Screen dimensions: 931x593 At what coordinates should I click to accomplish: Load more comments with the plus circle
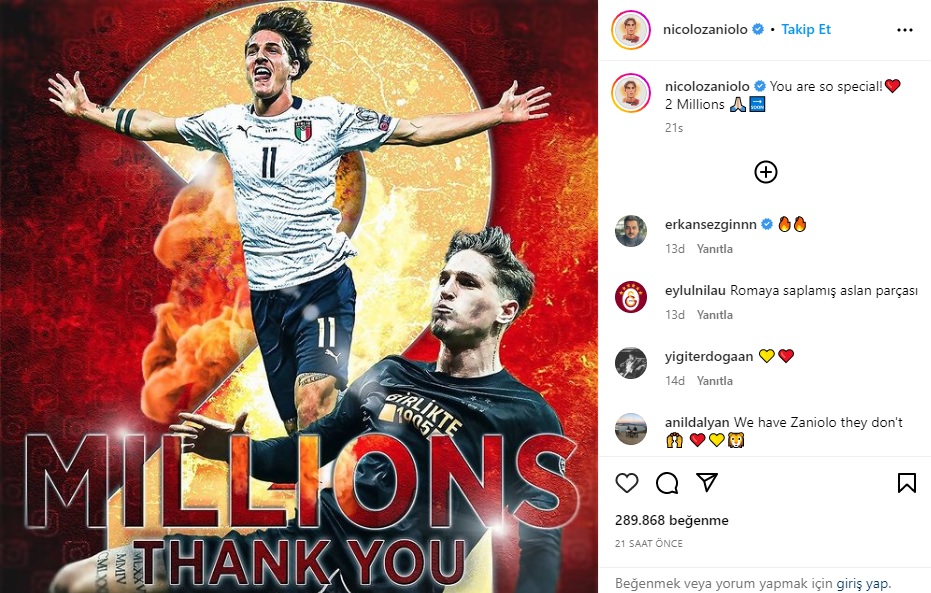tap(765, 172)
